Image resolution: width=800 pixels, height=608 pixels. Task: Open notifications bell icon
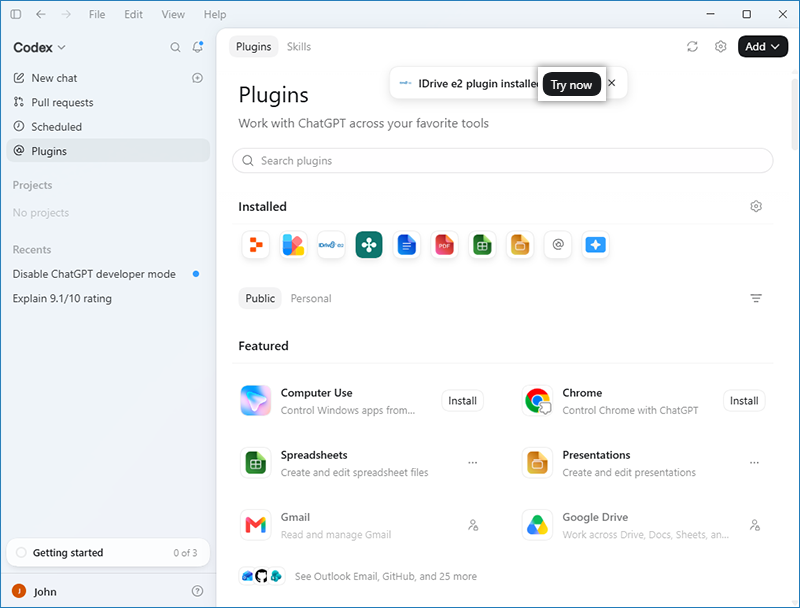(197, 47)
